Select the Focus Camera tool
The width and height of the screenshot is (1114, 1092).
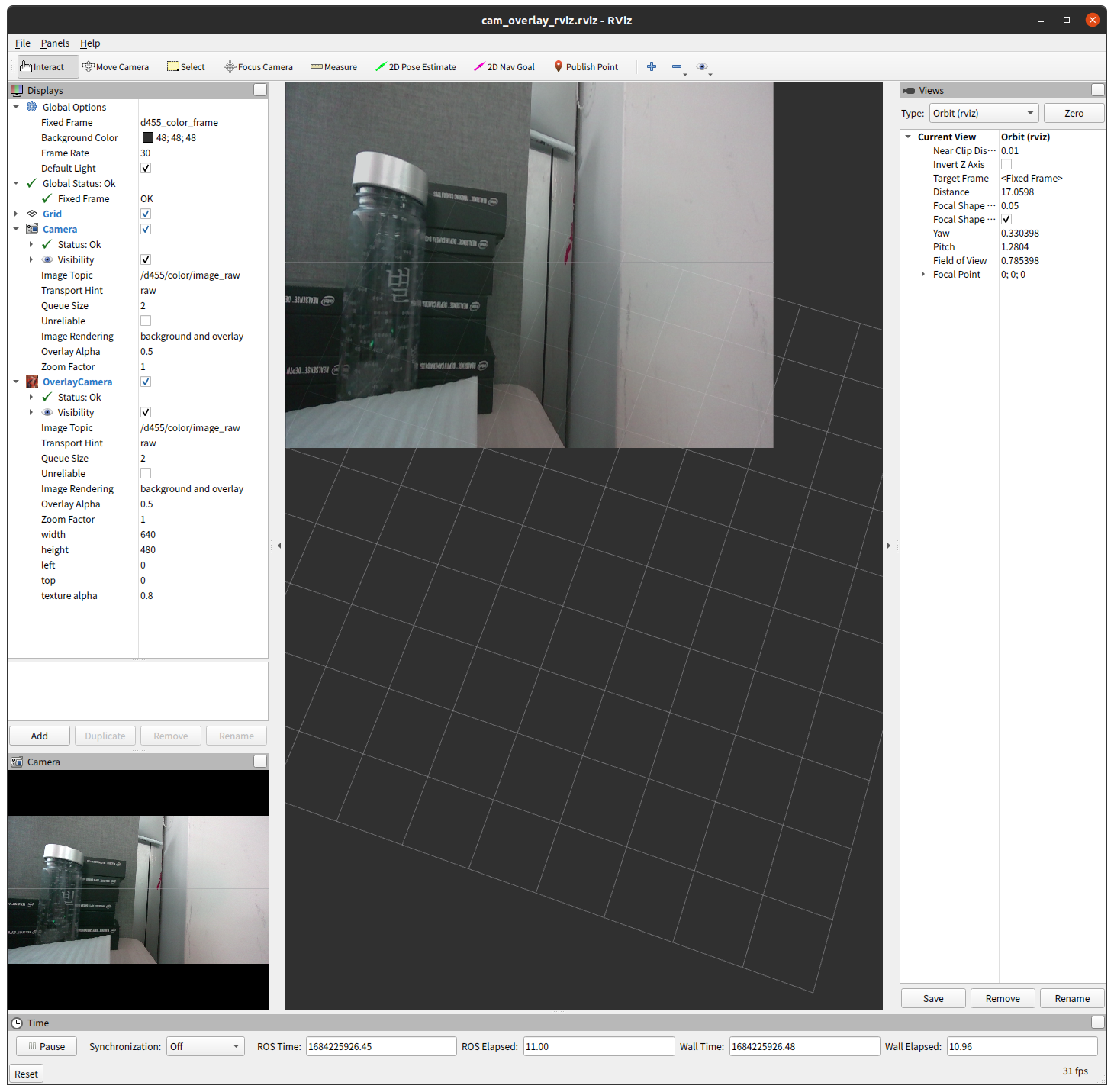click(x=258, y=66)
